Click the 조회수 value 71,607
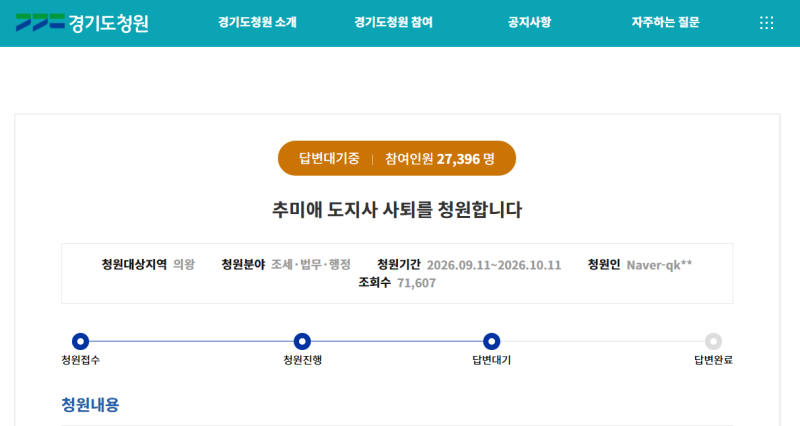Image resolution: width=800 pixels, height=426 pixels. [x=416, y=283]
